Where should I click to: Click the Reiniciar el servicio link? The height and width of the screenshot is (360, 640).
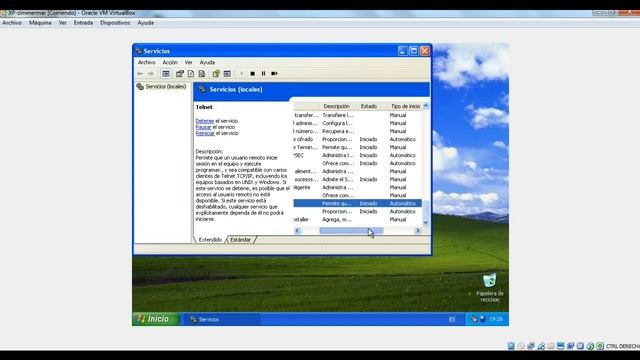(205, 133)
